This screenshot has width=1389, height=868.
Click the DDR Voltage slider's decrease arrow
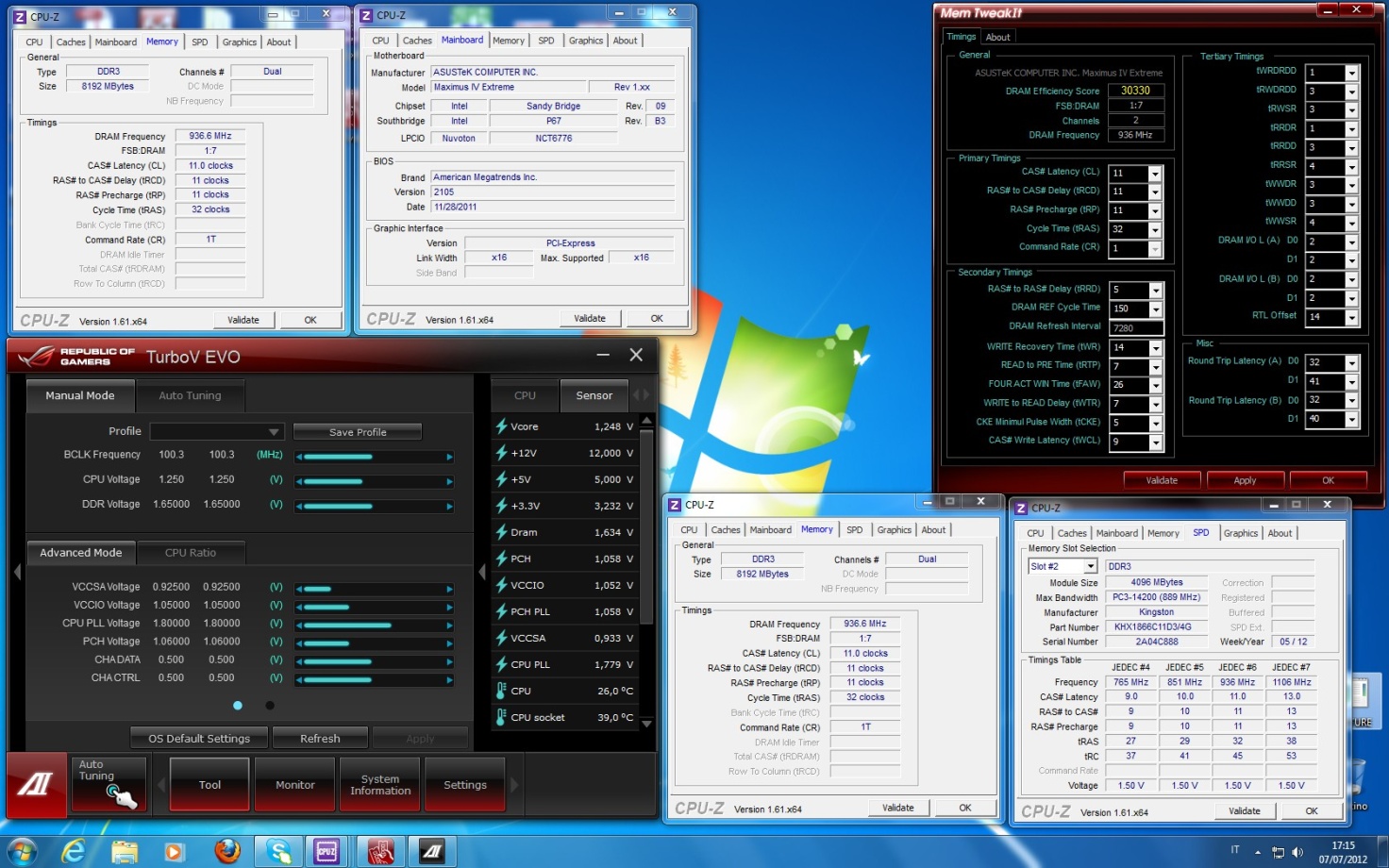(x=299, y=506)
